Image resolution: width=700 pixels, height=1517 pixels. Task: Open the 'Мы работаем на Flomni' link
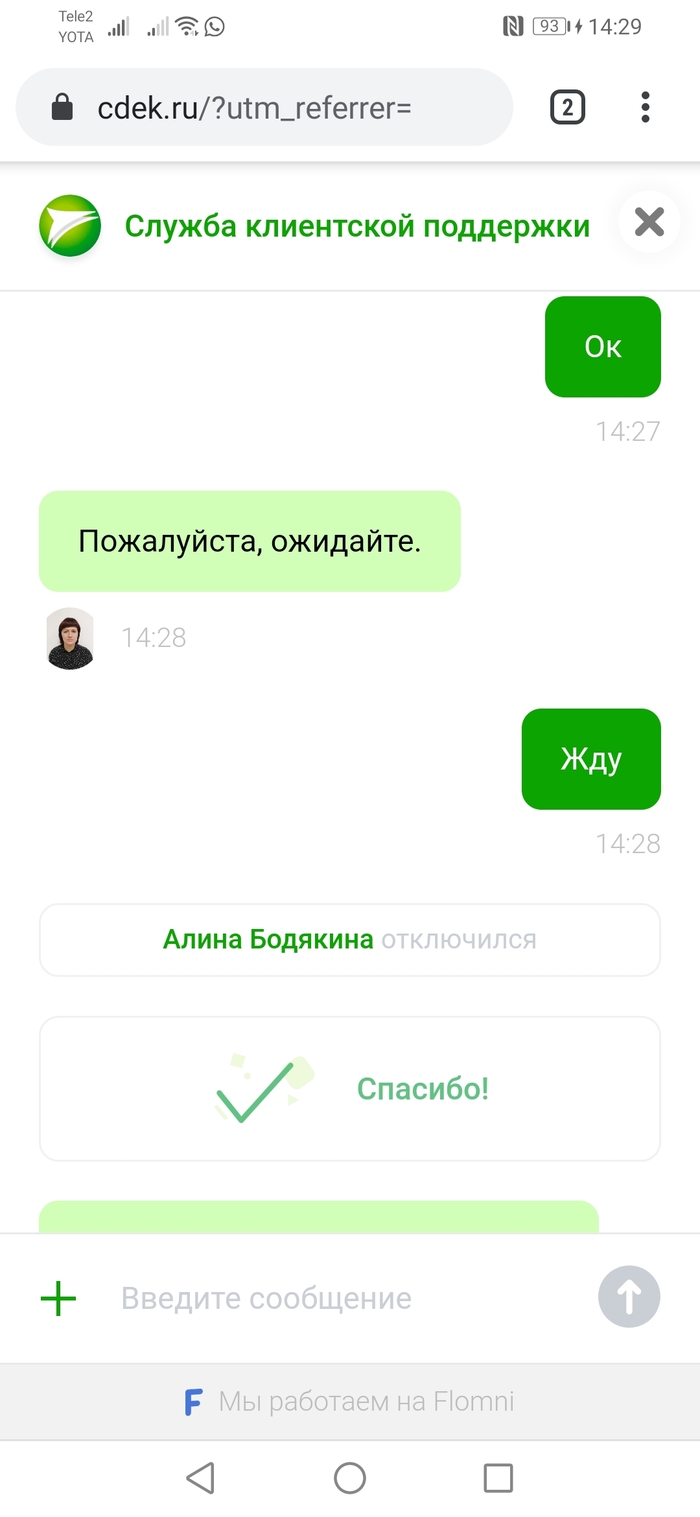pyautogui.click(x=349, y=1402)
